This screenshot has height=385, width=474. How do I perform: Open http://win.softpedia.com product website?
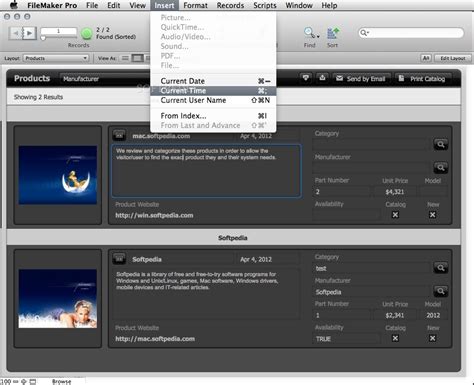coord(154,215)
